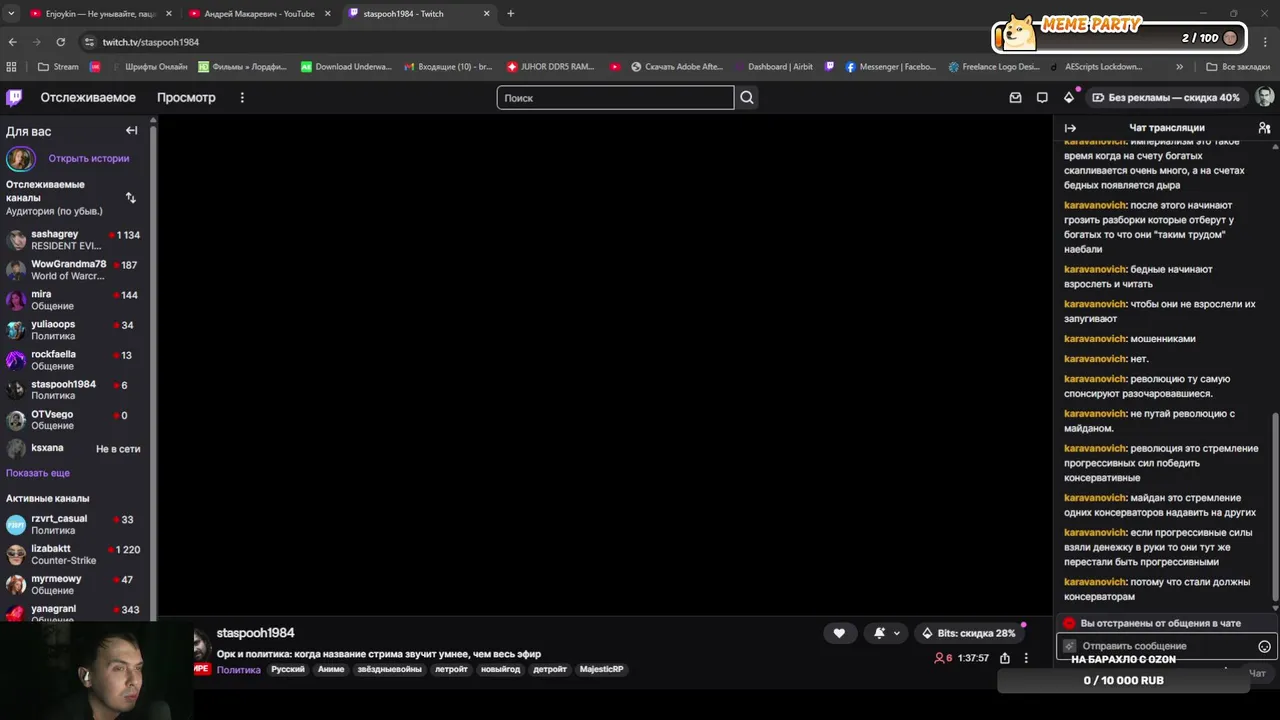This screenshot has width=1280, height=720.
Task: Open mira channel in sidebar
Action: click(75, 300)
